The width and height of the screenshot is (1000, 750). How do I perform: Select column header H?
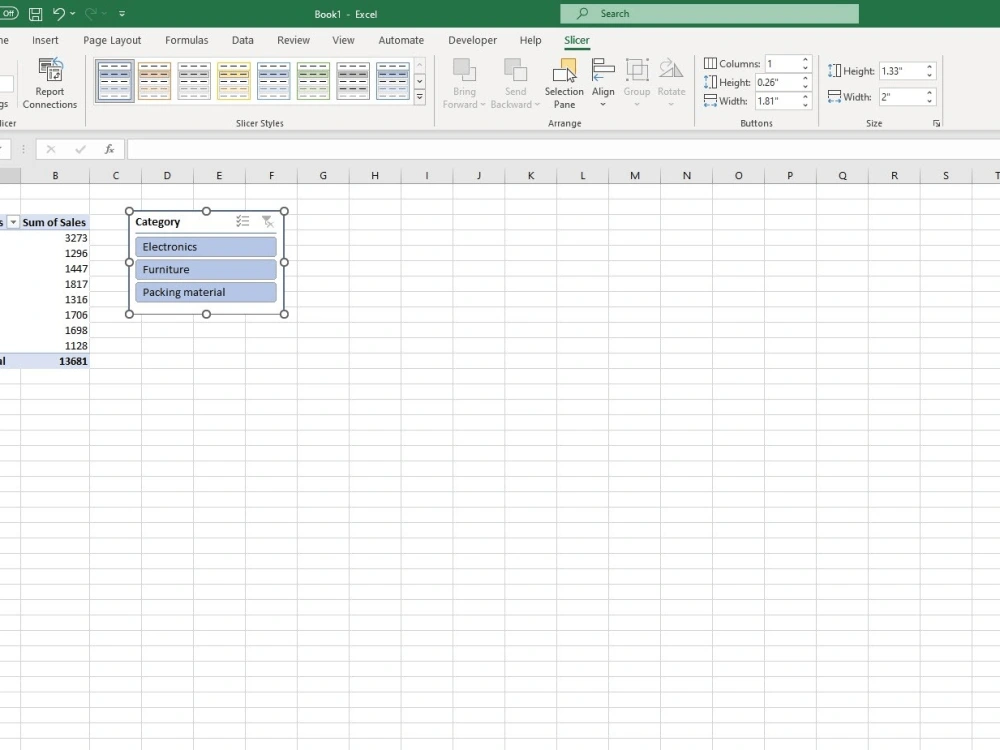pyautogui.click(x=375, y=175)
